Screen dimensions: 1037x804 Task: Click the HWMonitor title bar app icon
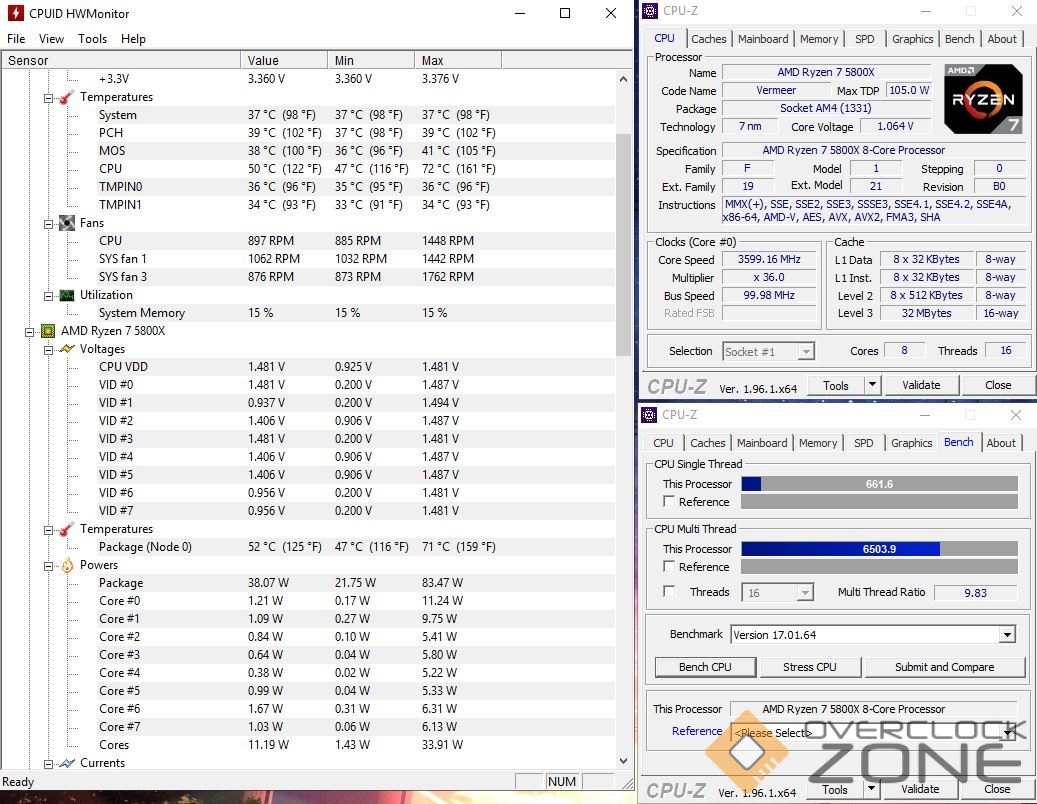click(15, 14)
